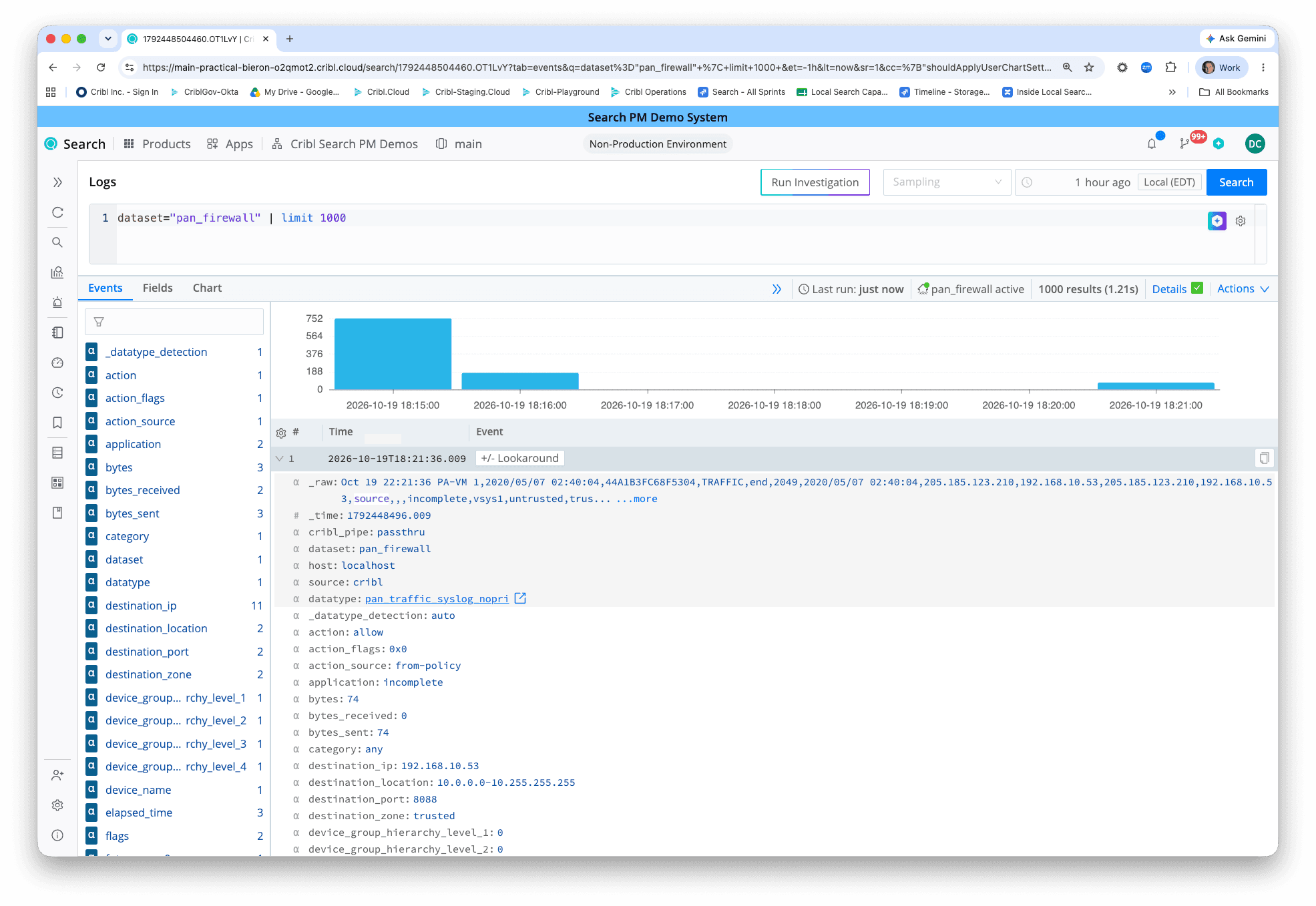Image resolution: width=1316 pixels, height=906 pixels.
Task: Open the search magnifier in left sidebar
Action: (57, 242)
